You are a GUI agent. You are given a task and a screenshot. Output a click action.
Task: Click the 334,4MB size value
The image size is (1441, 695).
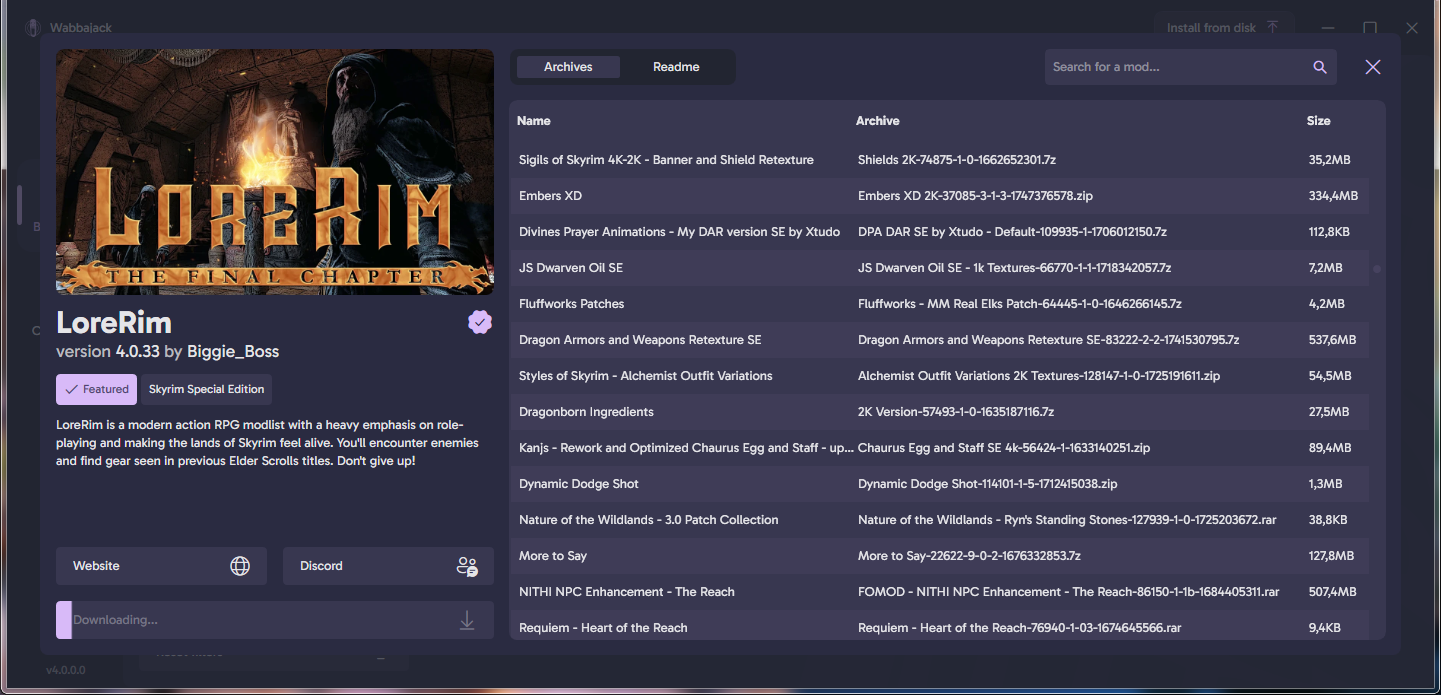click(1333, 196)
